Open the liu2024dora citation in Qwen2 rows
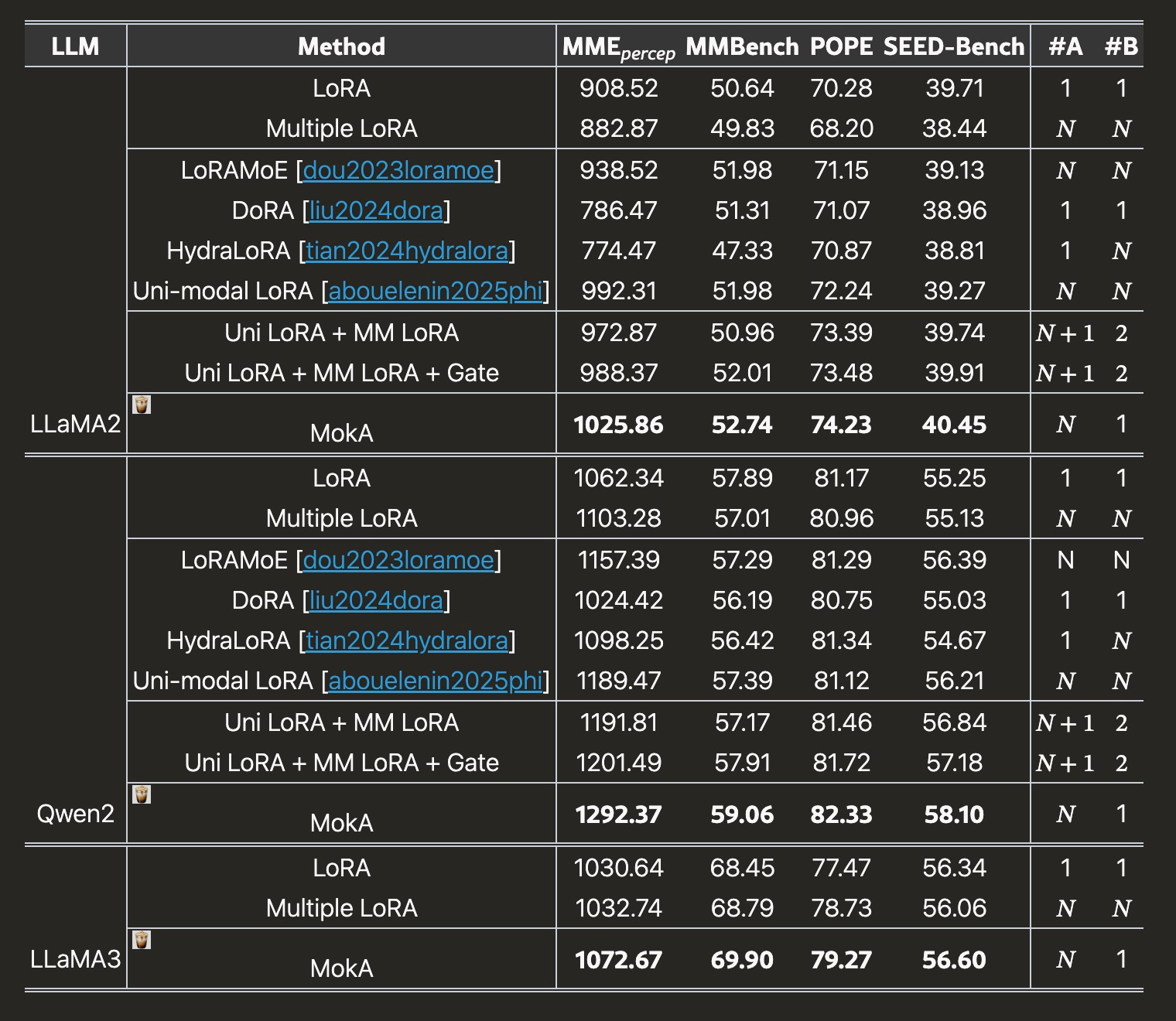This screenshot has height=1021, width=1176. coord(376,600)
